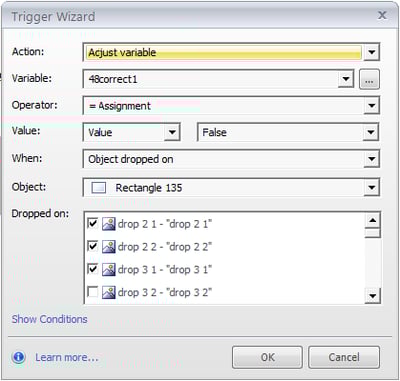This screenshot has width=400, height=381.
Task: Click the Cancel button
Action: (x=344, y=357)
